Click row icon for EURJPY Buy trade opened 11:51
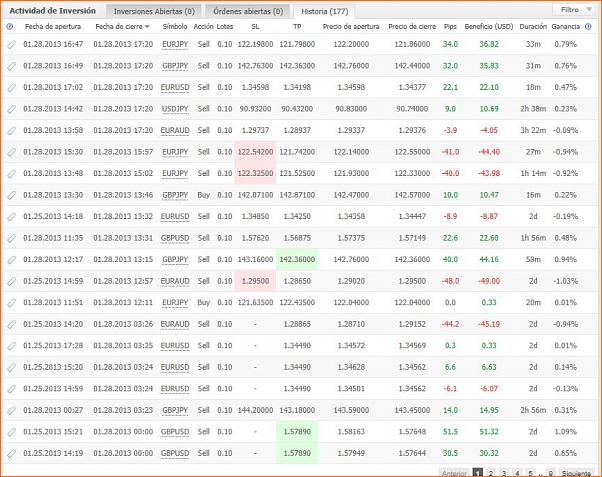The width and height of the screenshot is (602, 477). coord(12,303)
